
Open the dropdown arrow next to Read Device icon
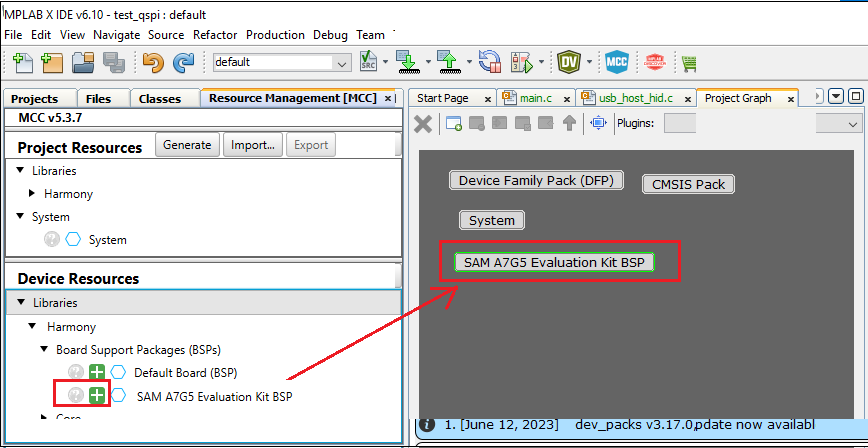point(470,62)
